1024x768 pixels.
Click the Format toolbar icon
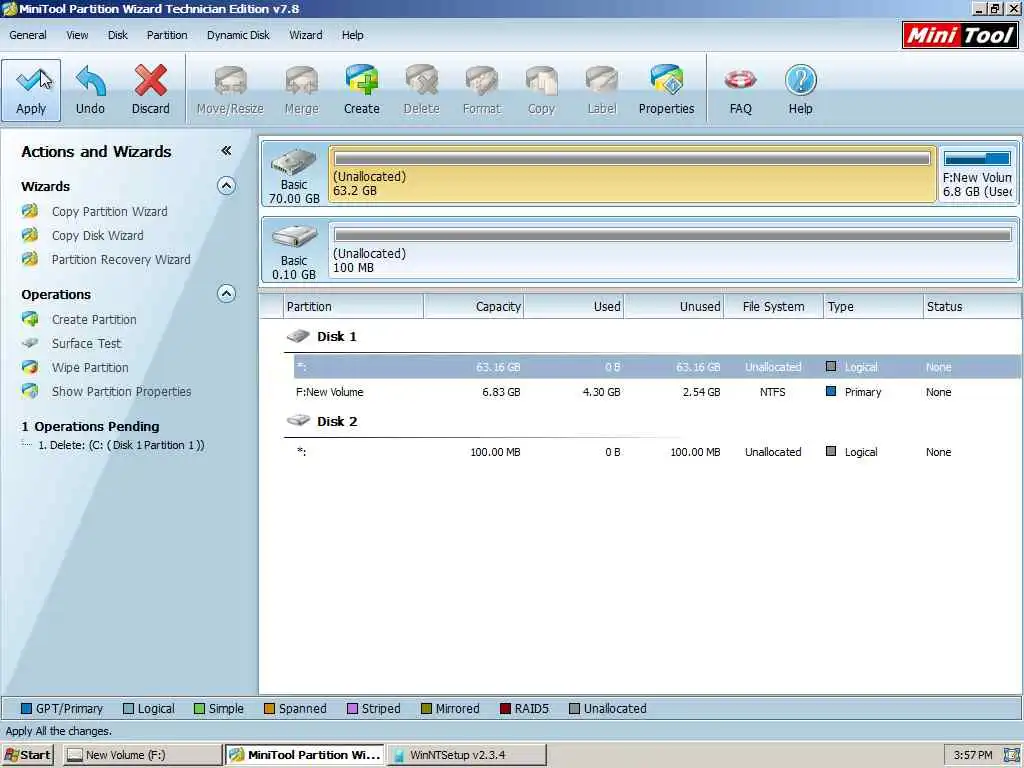point(481,90)
